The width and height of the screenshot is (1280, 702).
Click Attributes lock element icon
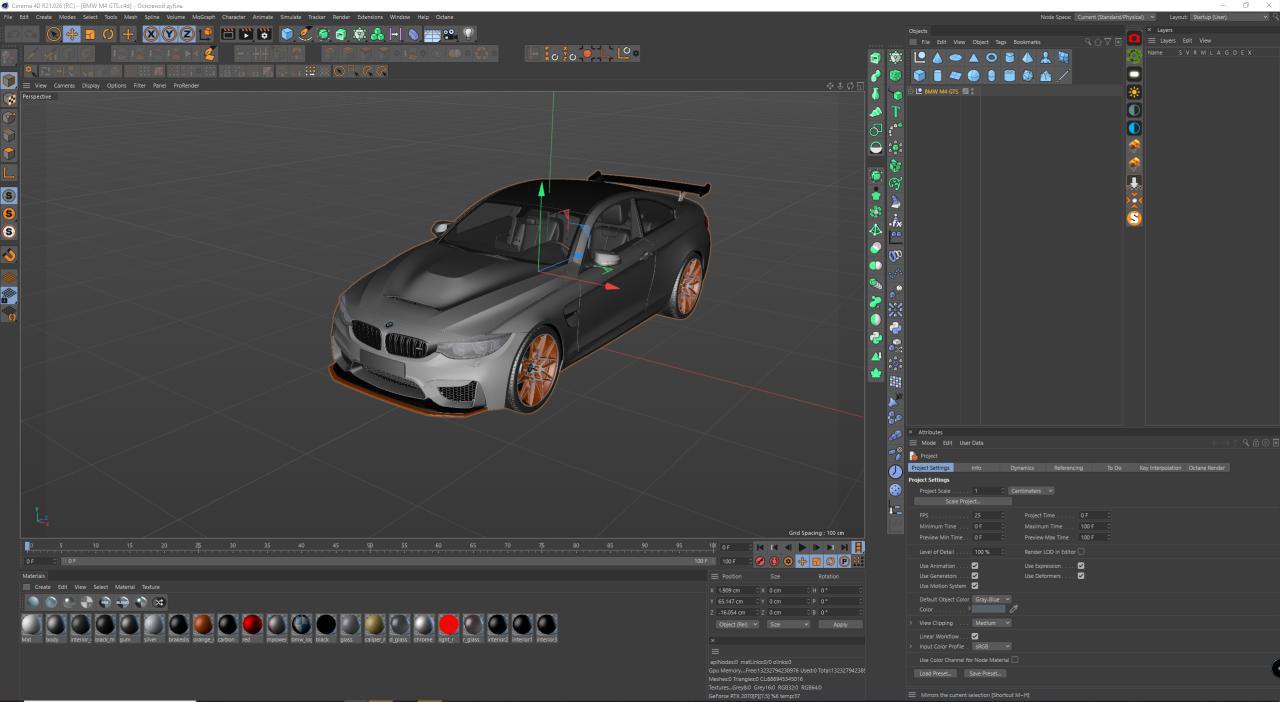point(1255,442)
